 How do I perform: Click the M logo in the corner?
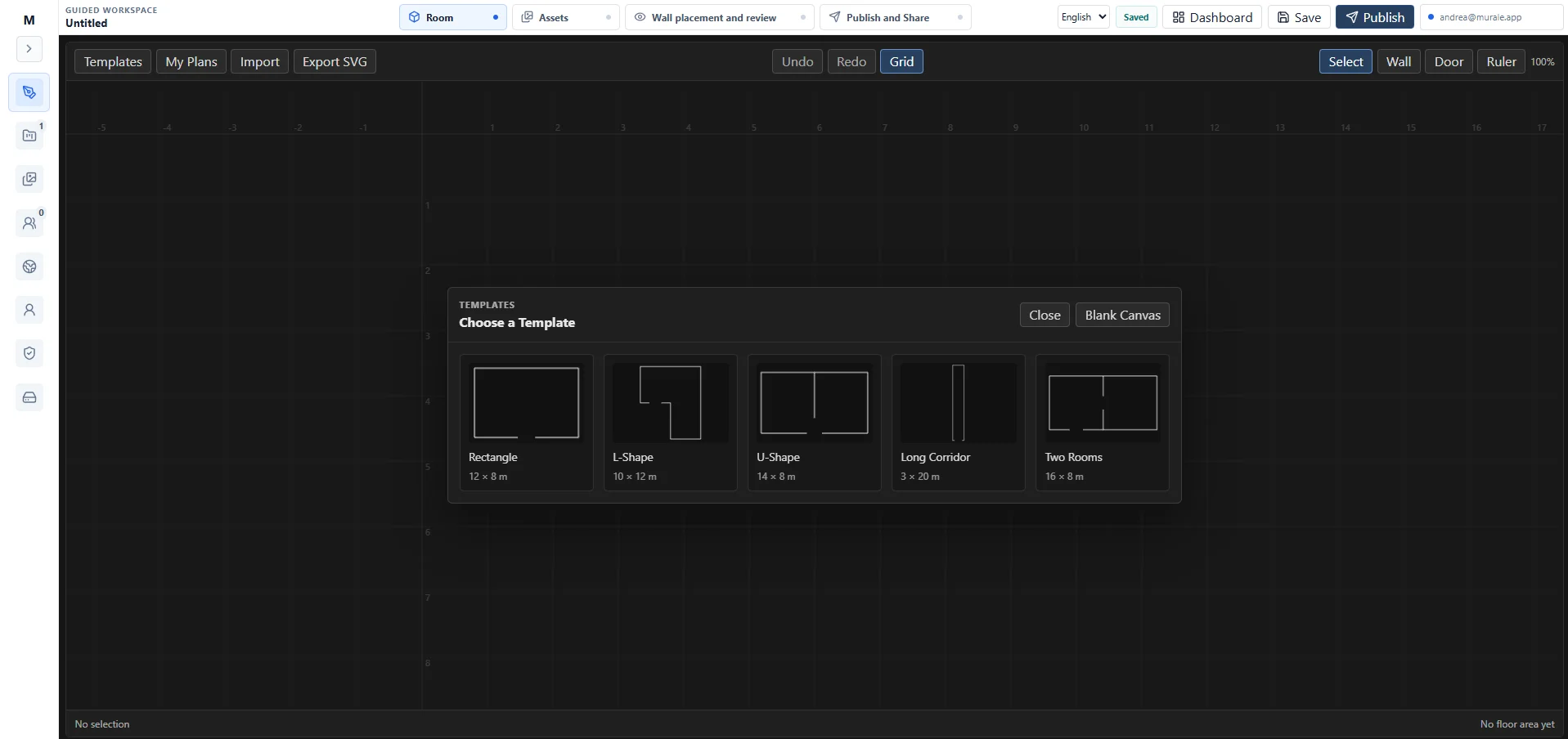point(29,20)
